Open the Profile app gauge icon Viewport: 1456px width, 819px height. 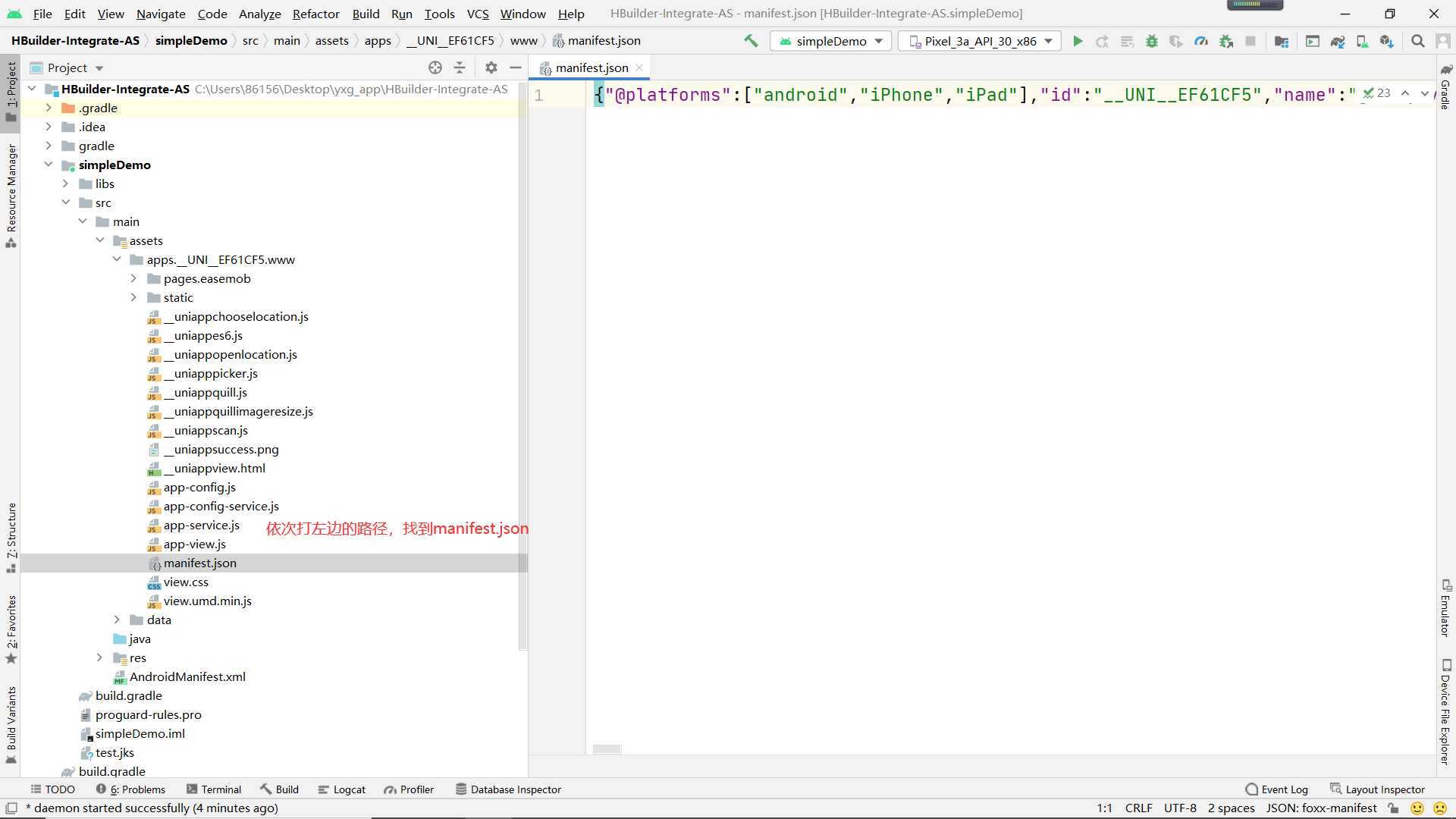[x=1201, y=41]
